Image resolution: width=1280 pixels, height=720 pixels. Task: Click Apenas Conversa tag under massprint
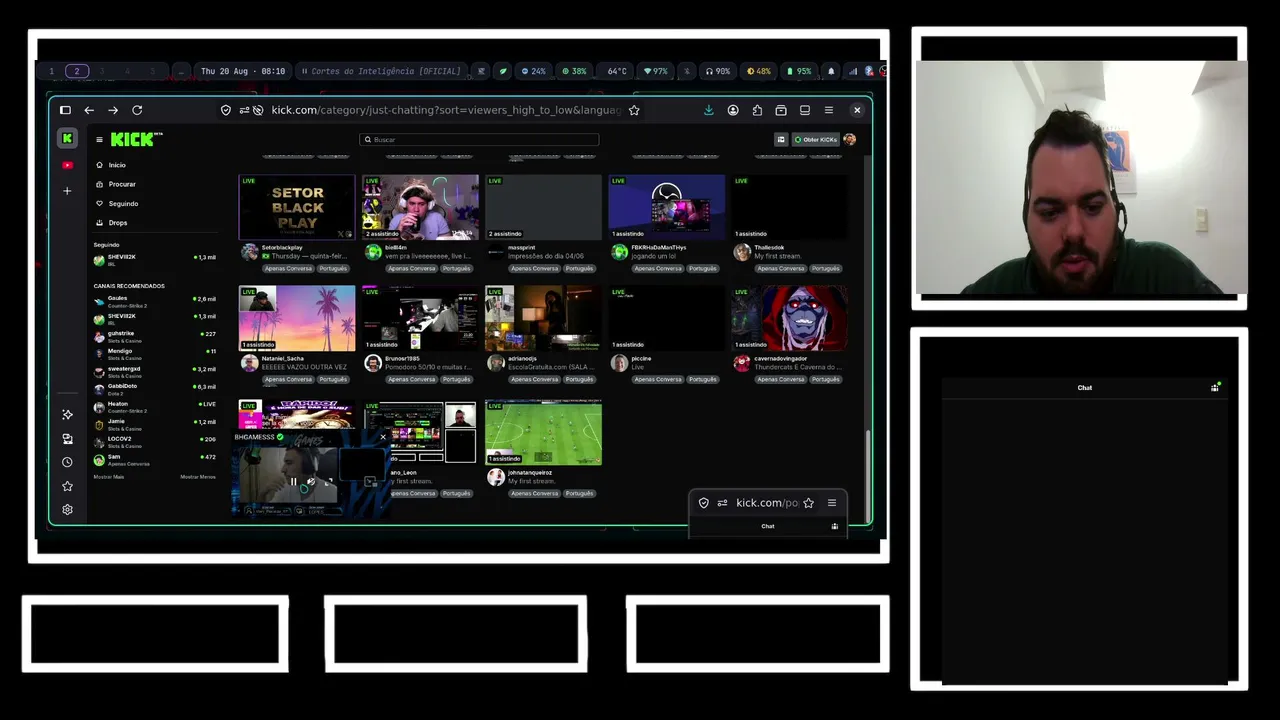coord(534,269)
